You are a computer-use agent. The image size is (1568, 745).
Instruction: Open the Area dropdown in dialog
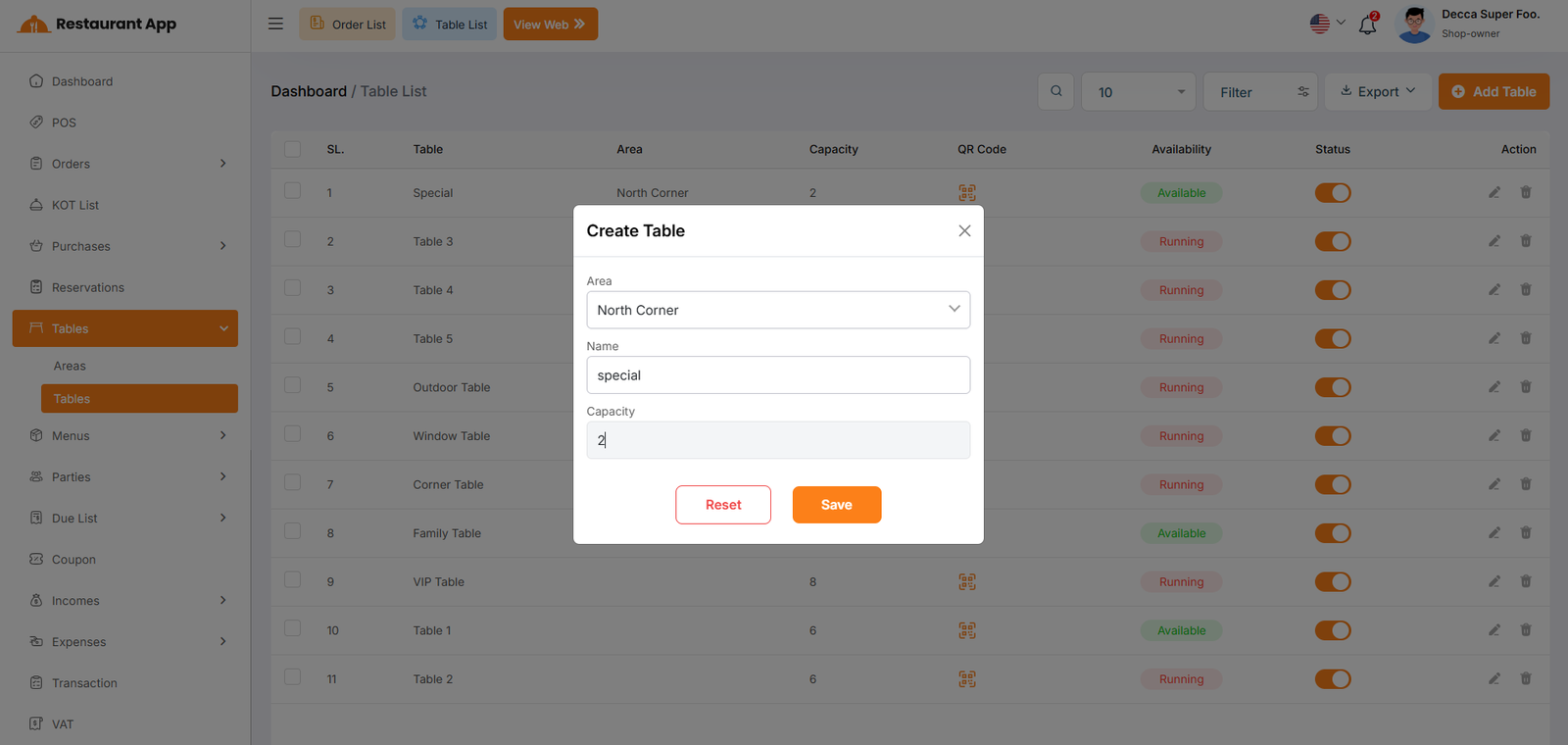pos(777,310)
